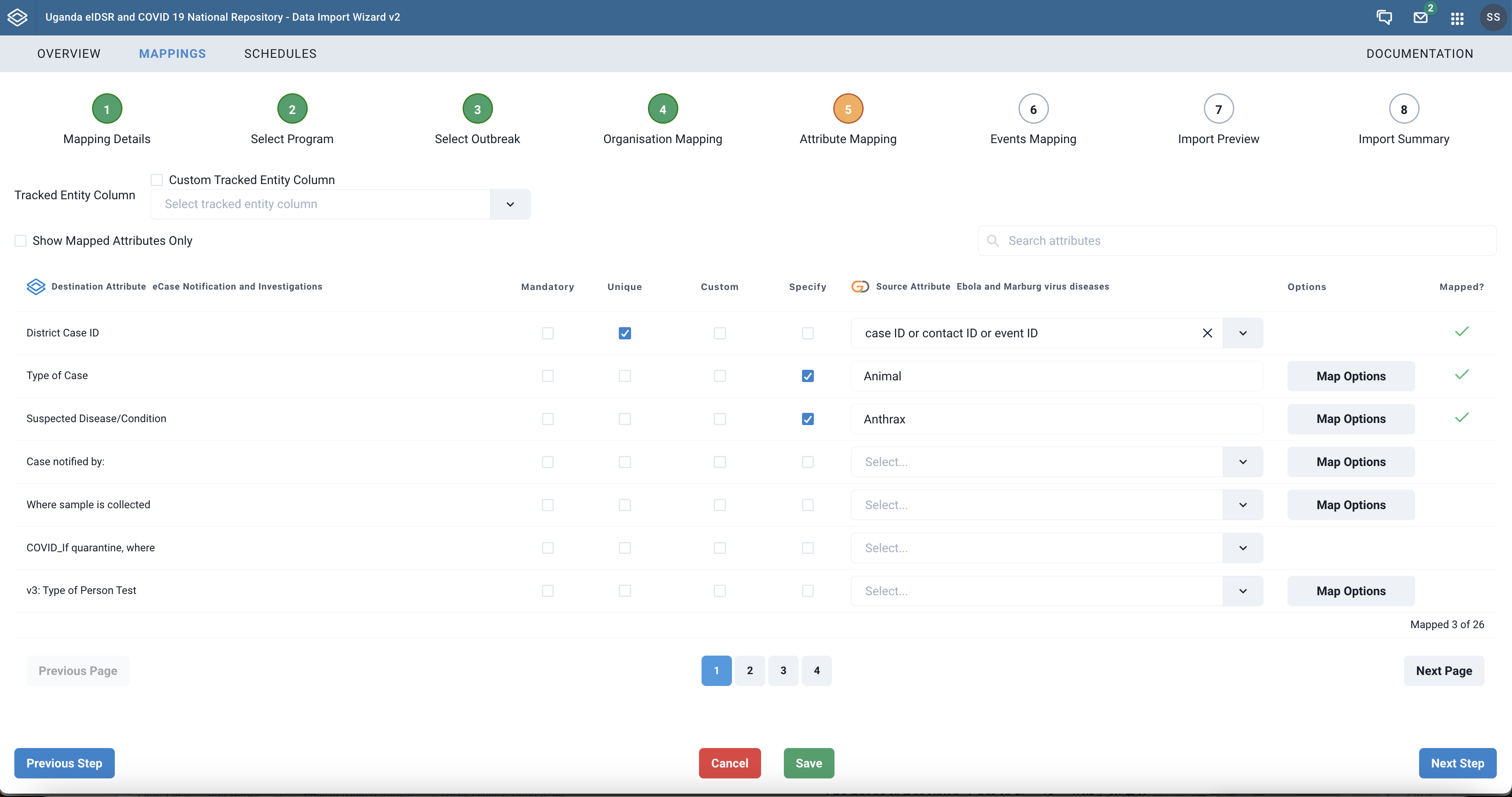
Task: Switch to the OVERVIEW tab
Action: pyautogui.click(x=69, y=54)
